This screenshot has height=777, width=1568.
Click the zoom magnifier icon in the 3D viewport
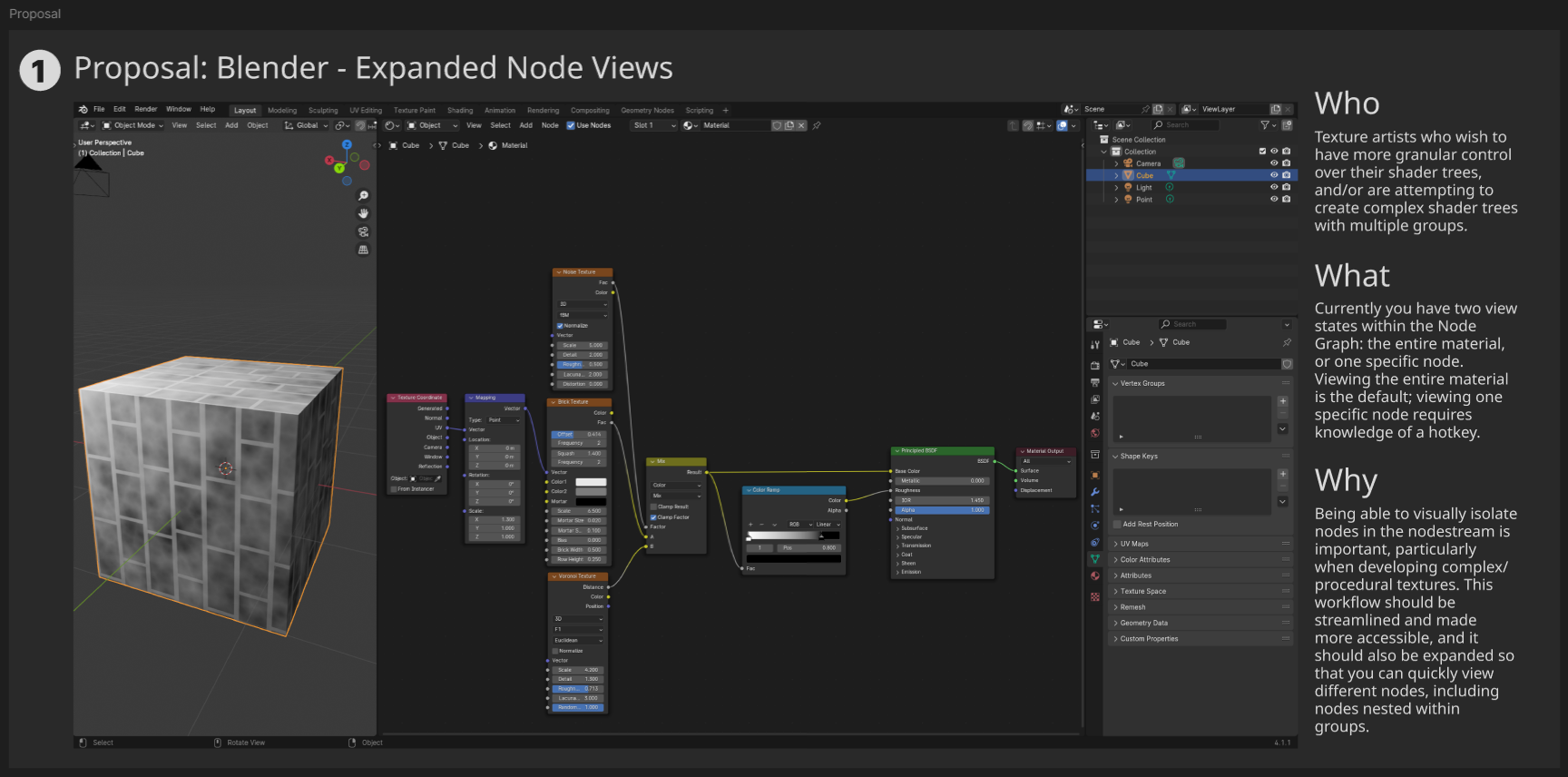(x=363, y=196)
